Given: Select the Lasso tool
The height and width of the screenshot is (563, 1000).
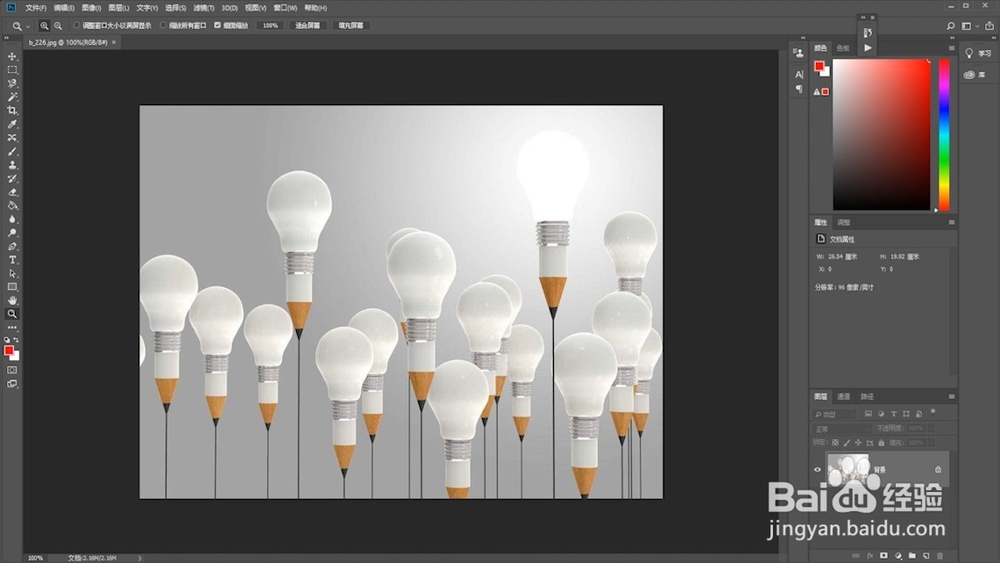Looking at the screenshot, I should pos(12,84).
